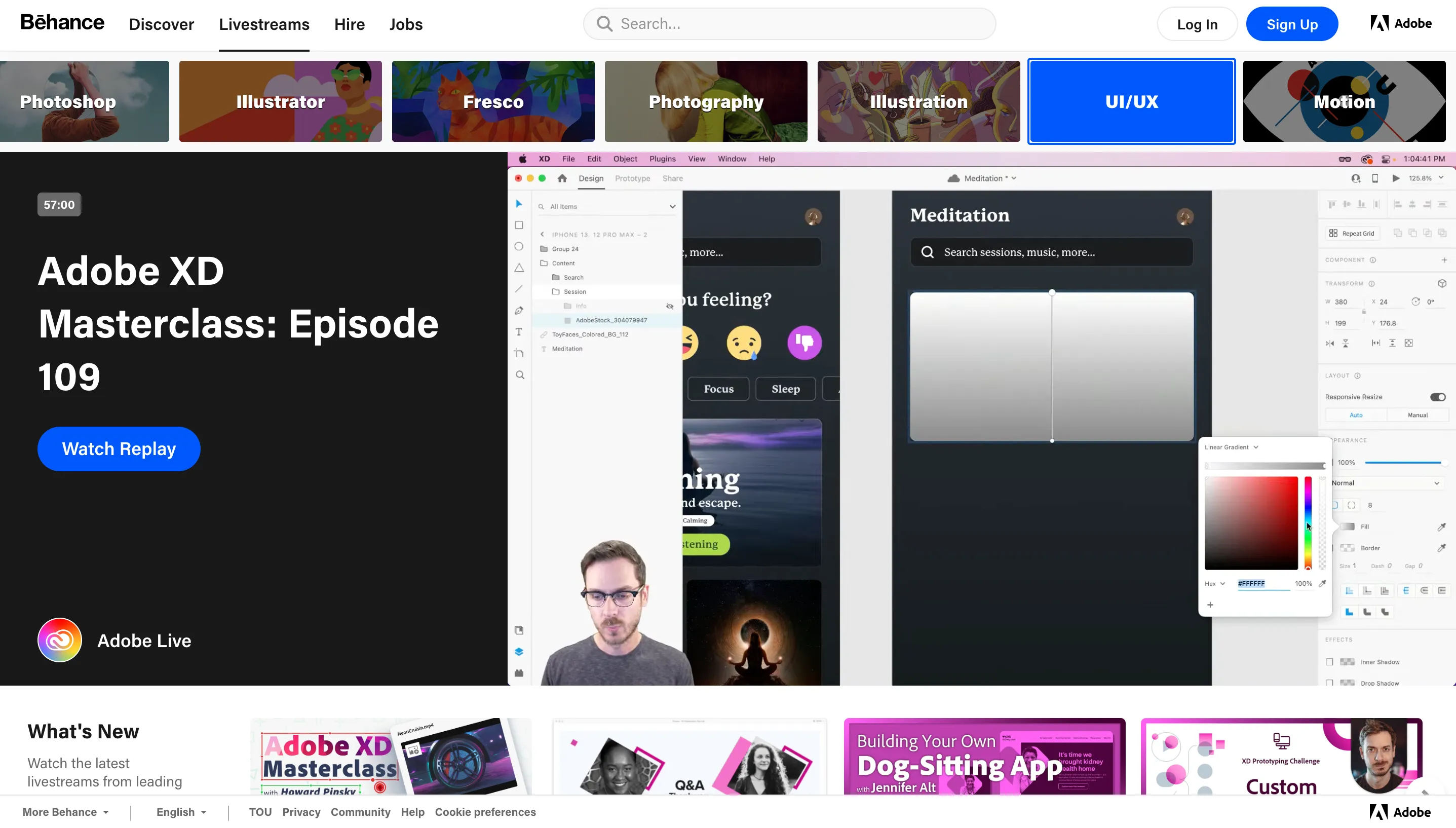Viewport: 1456px width, 828px height.
Task: Select the Pen tool in XD toolbar
Action: (x=518, y=311)
